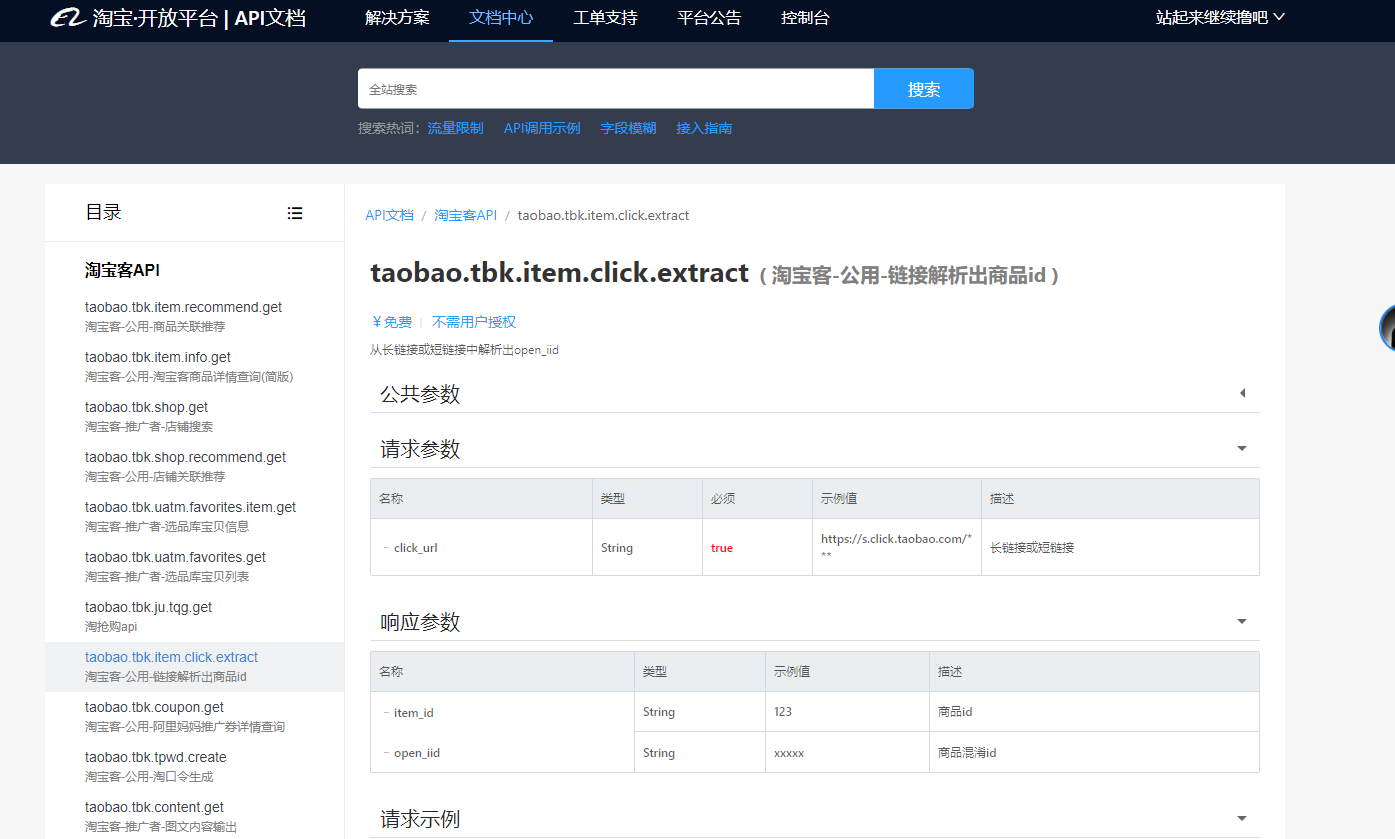The height and width of the screenshot is (839, 1395).
Task: Click the 淘宝客API sidebar heading
Action: coord(122,270)
